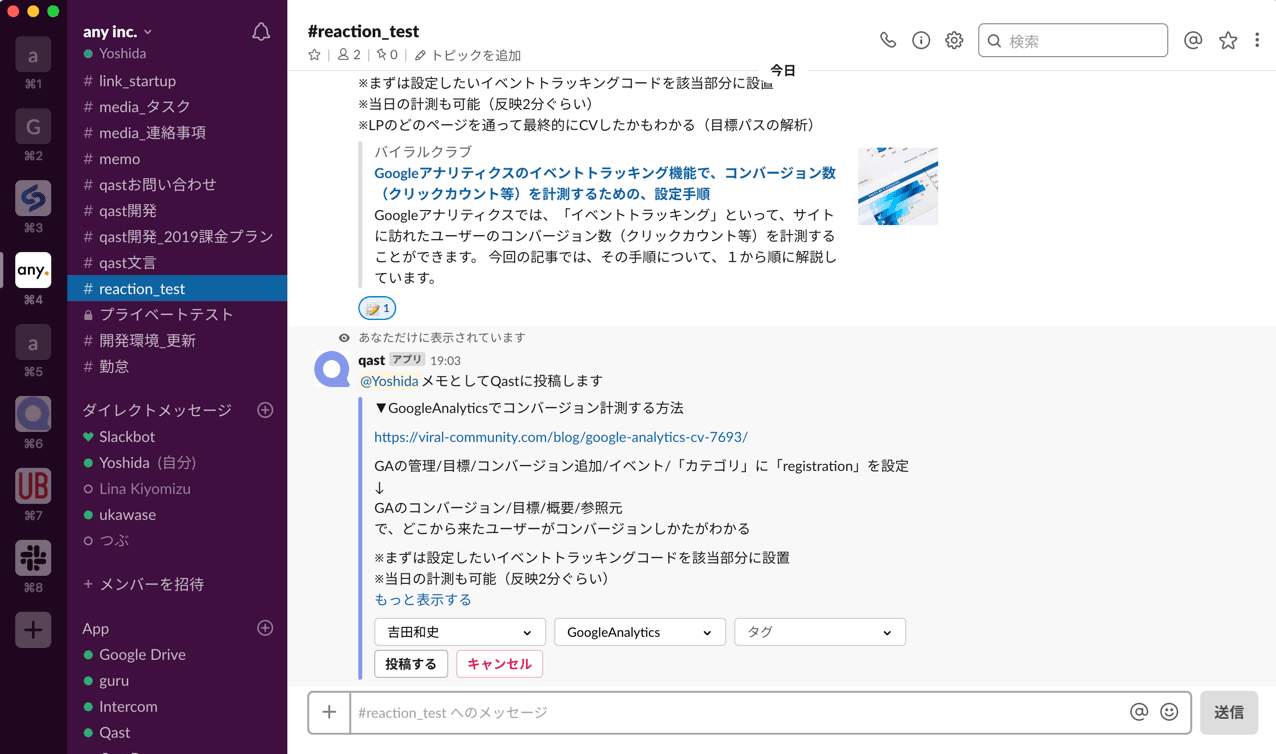Click the 送信 send button
Image resolution: width=1276 pixels, height=754 pixels.
click(x=1229, y=712)
